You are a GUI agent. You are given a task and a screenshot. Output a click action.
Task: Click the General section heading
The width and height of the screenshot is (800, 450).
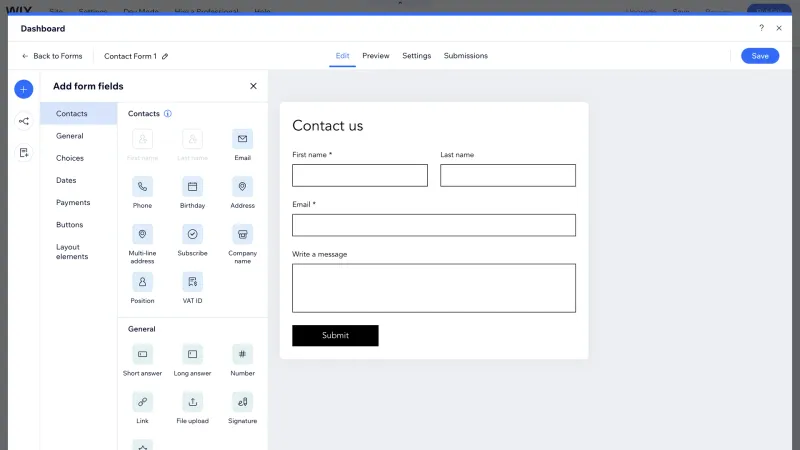pyautogui.click(x=141, y=329)
